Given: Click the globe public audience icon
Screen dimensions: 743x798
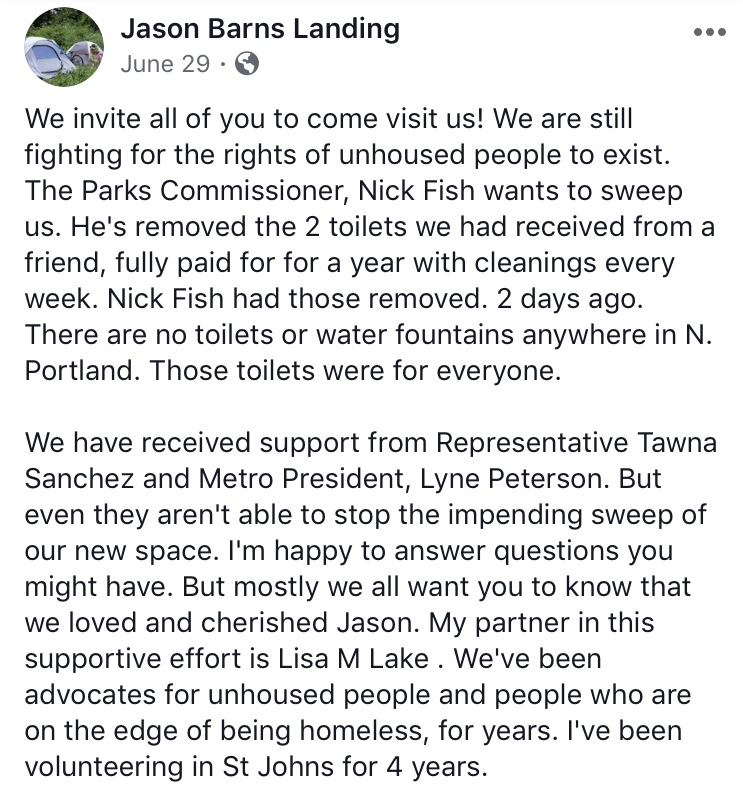Looking at the screenshot, I should (246, 64).
